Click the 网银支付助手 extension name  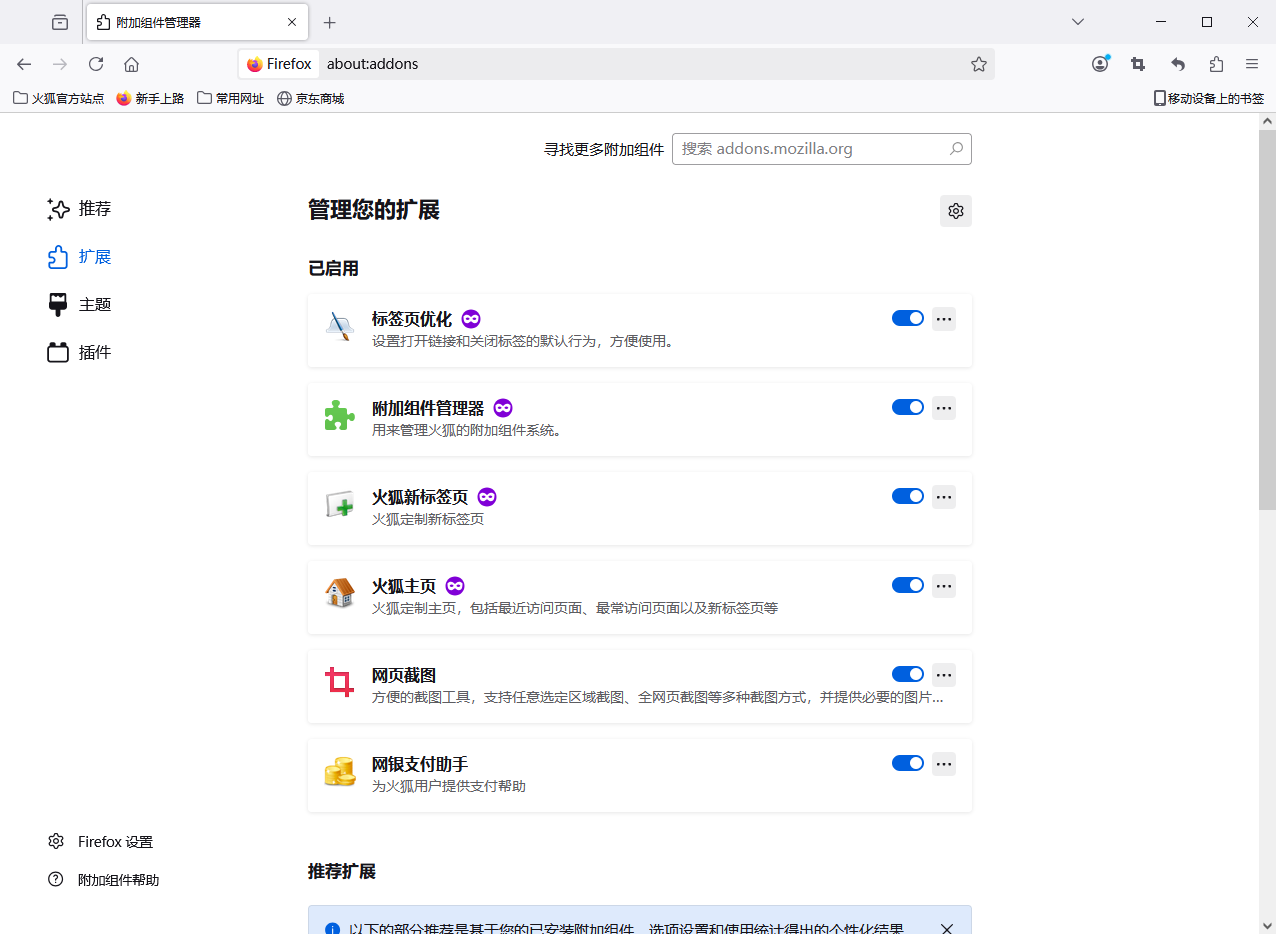(x=420, y=764)
